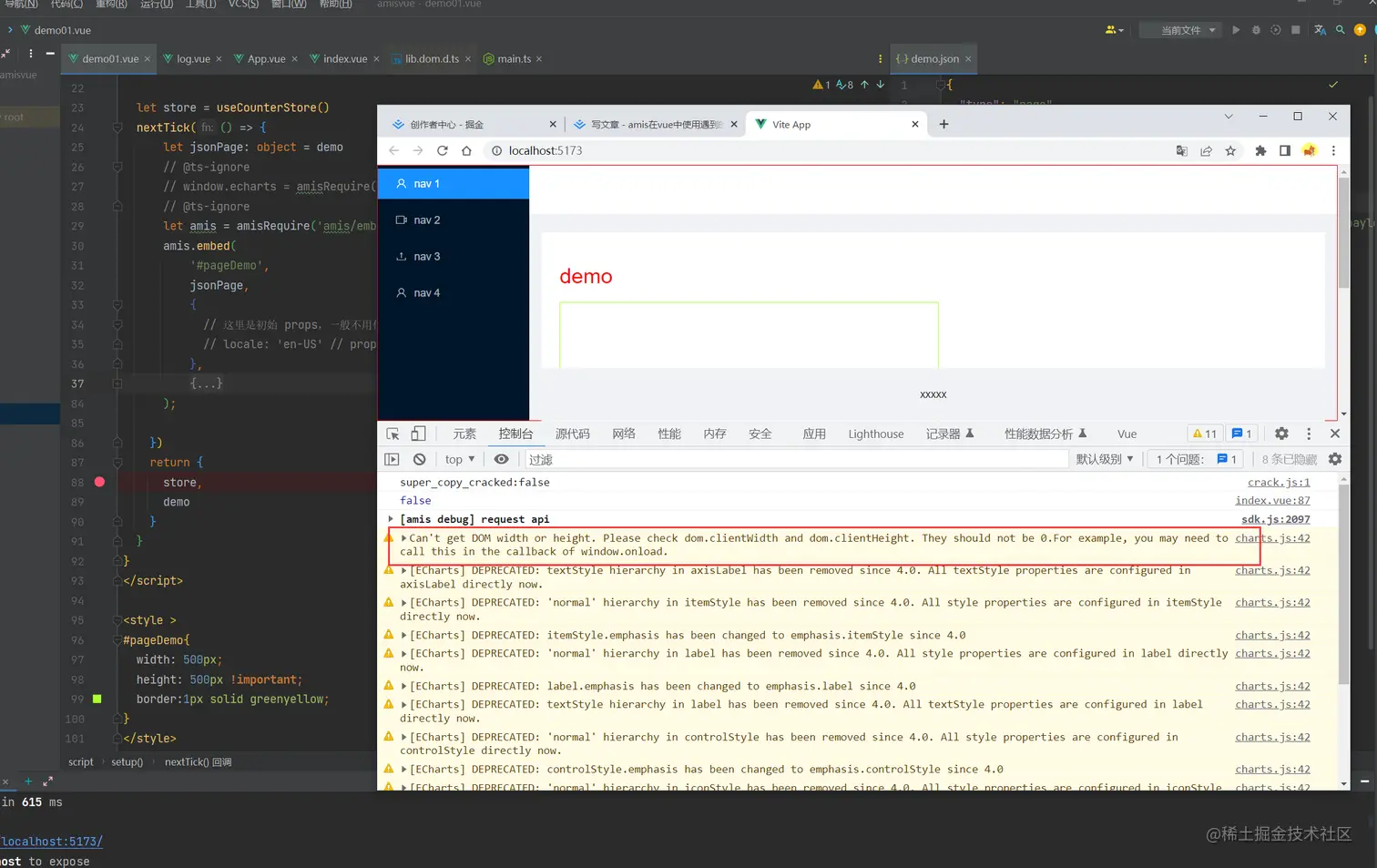Screen dimensions: 1377x868
Task: Select 'nav 2' in the sidebar
Action: click(x=426, y=220)
